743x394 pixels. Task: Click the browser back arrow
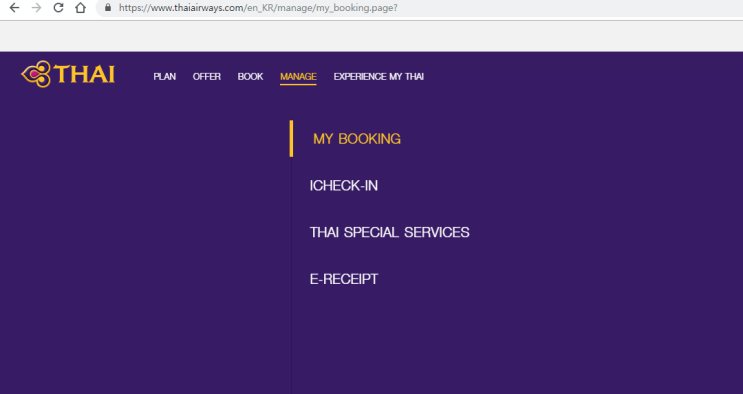point(14,8)
